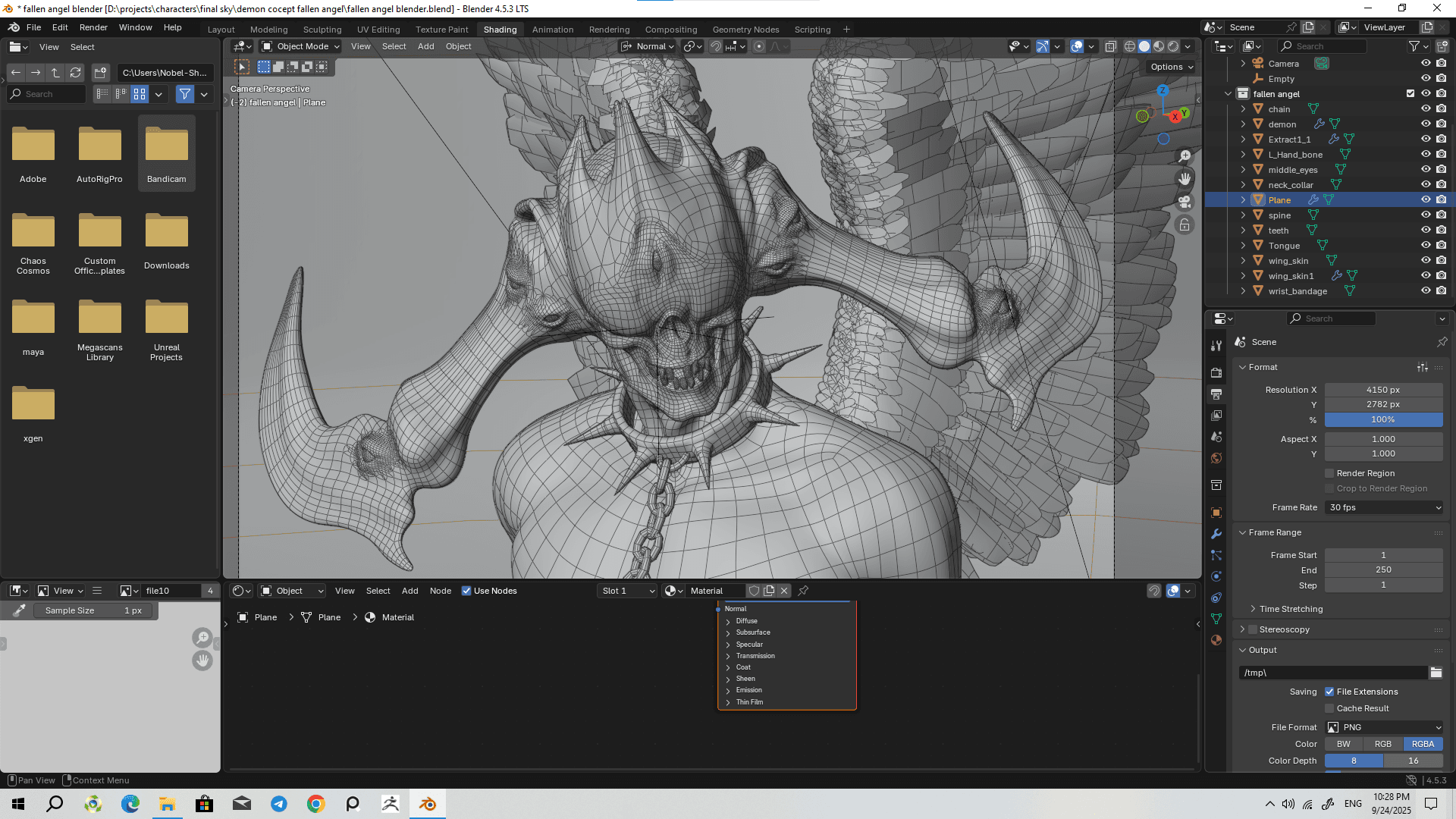Switch to UV Editing workspace tab
Viewport: 1456px width, 819px height.
pyautogui.click(x=378, y=30)
